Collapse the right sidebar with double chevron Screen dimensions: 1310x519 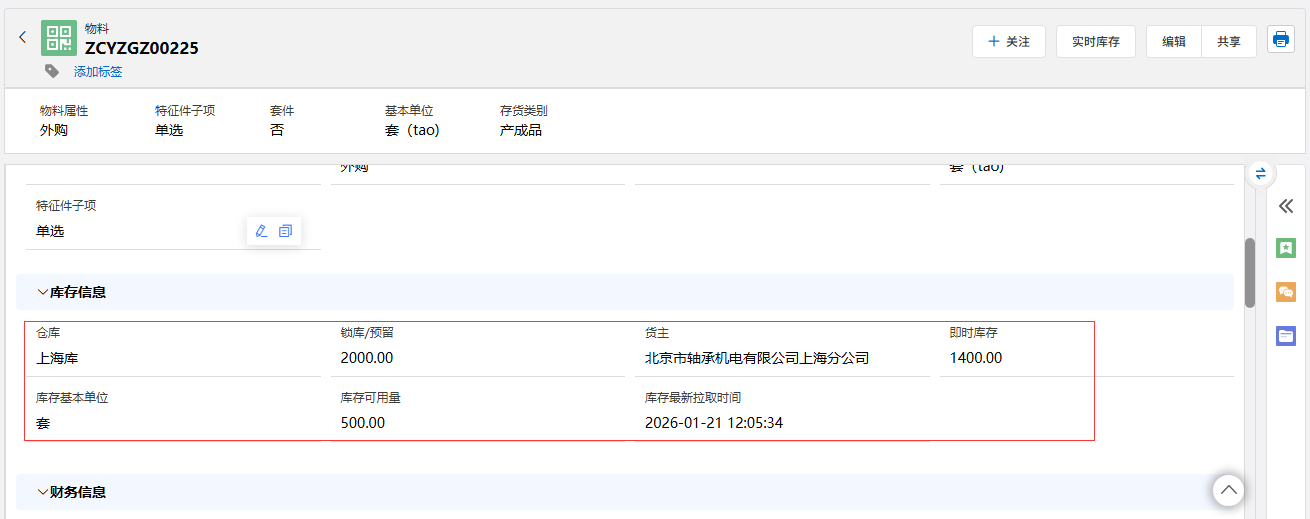pyautogui.click(x=1286, y=206)
